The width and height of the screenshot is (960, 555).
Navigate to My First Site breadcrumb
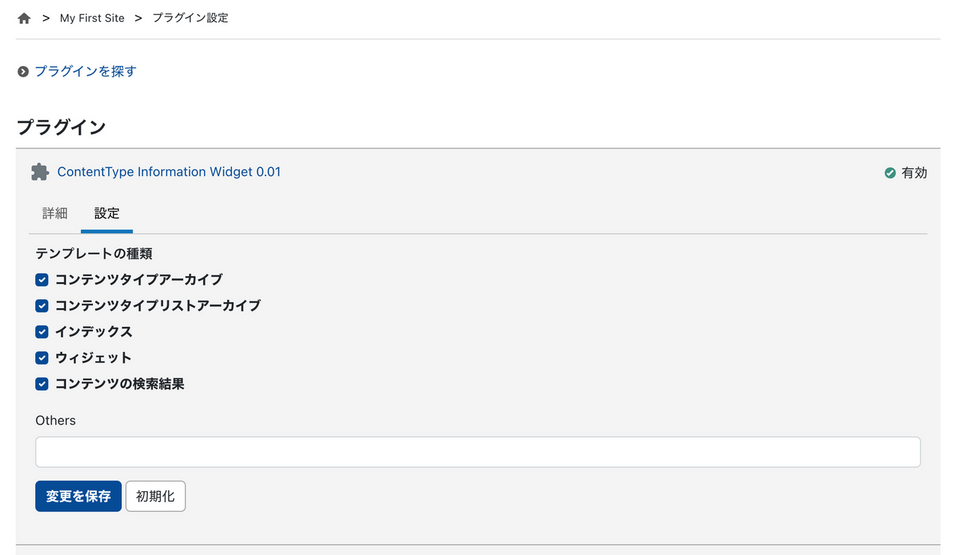pos(92,18)
